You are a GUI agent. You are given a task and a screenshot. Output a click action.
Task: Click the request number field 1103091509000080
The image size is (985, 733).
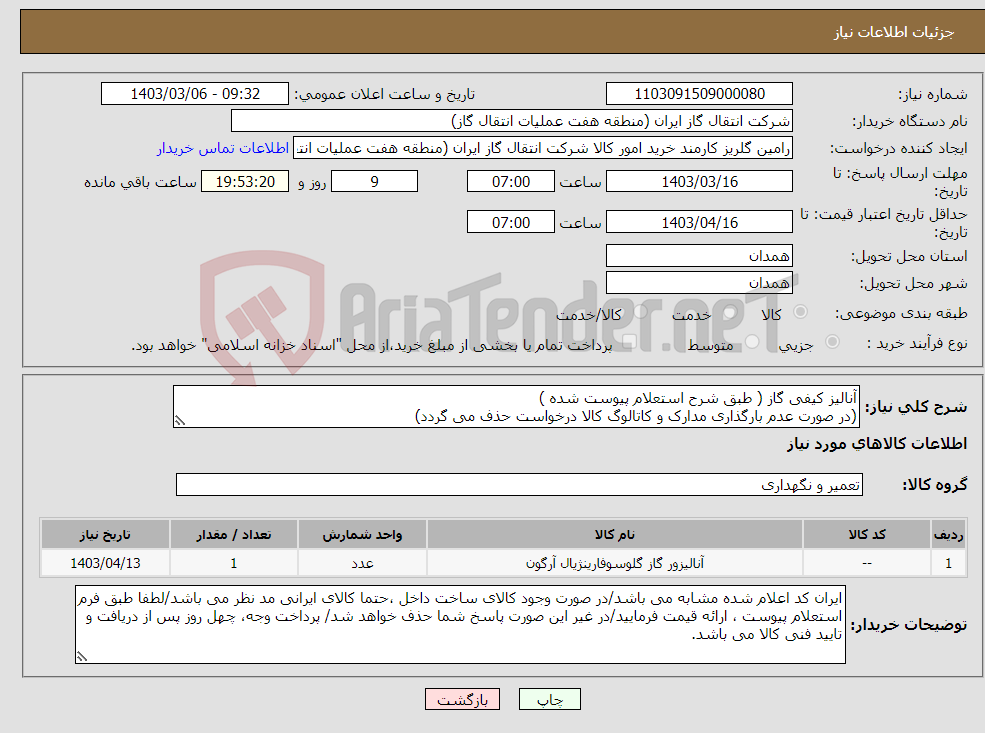(x=699, y=94)
